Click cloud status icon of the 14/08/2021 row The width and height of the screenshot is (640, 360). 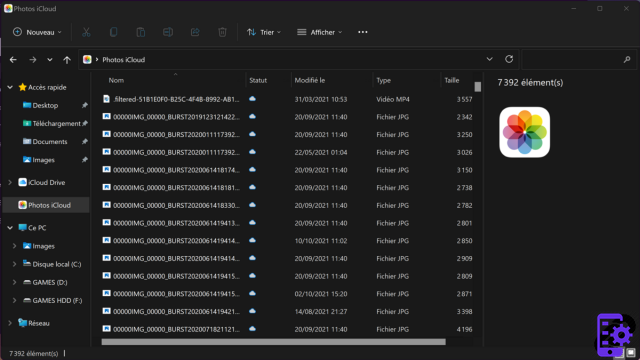253,311
